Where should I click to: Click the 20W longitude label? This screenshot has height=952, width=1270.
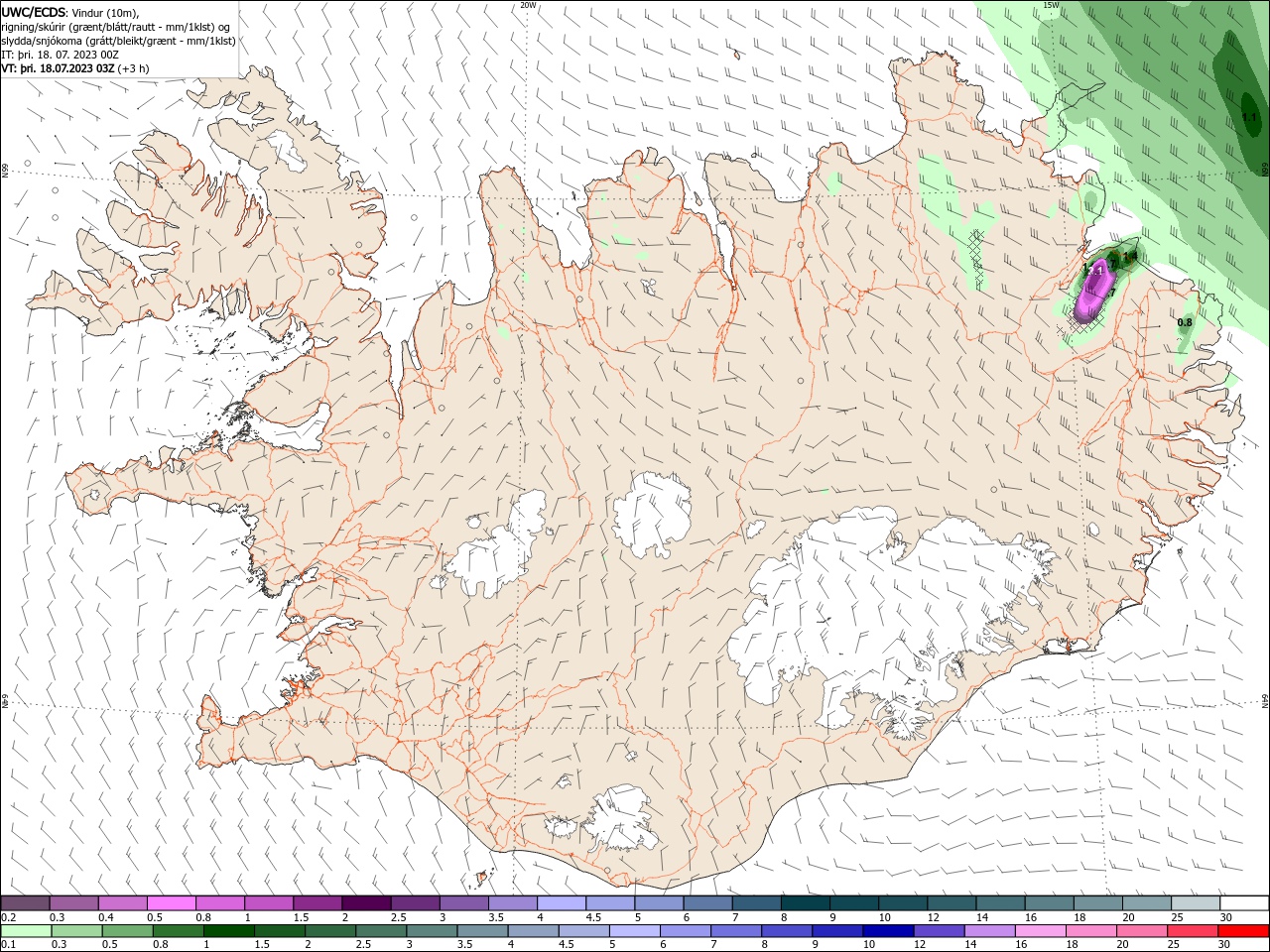(529, 5)
